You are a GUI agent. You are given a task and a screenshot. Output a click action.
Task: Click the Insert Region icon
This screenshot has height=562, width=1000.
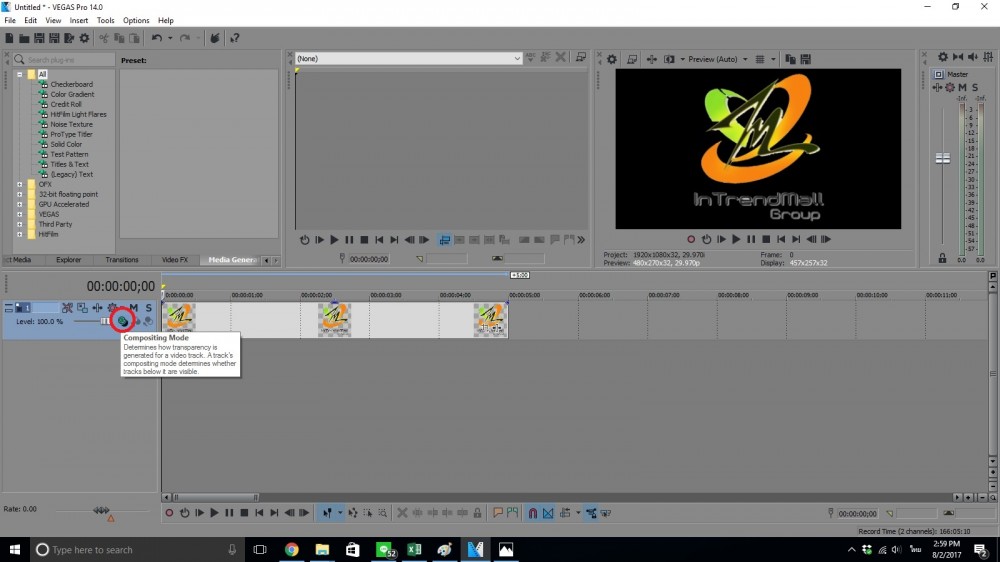(512, 513)
